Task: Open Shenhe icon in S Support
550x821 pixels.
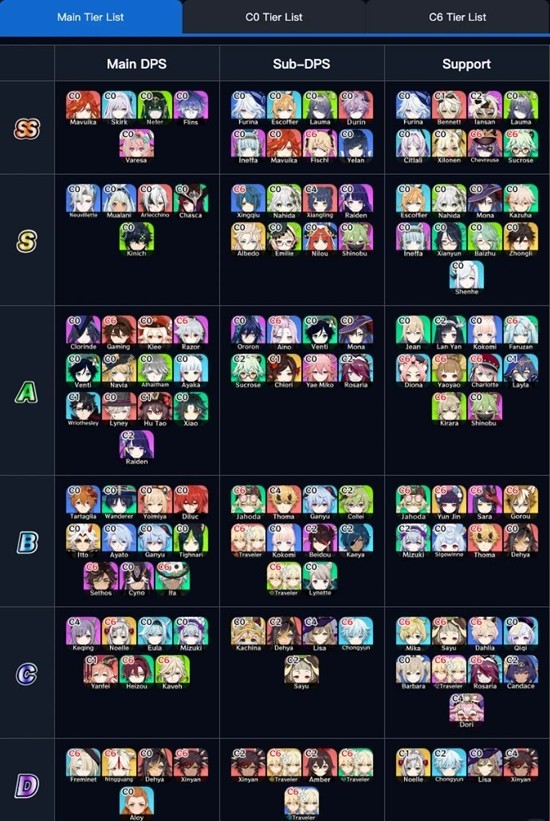Action: [467, 278]
